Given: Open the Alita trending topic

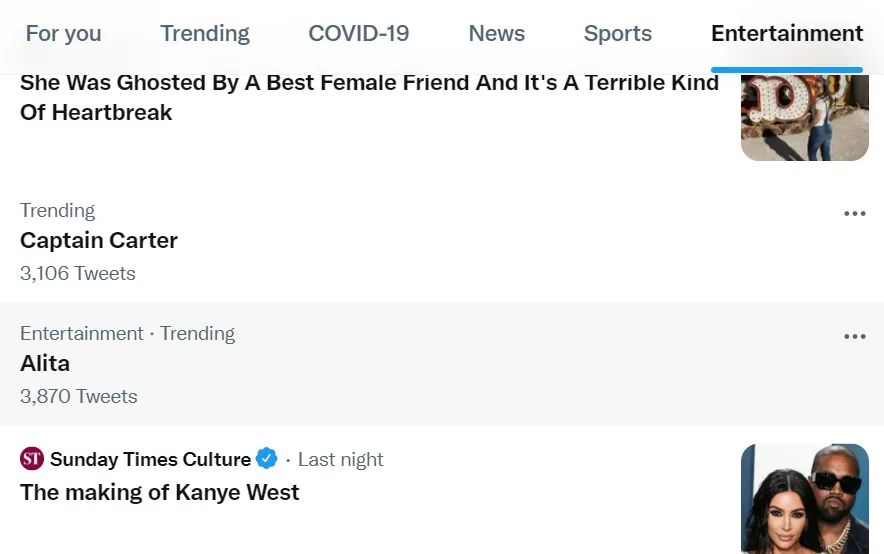Looking at the screenshot, I should click(x=45, y=363).
